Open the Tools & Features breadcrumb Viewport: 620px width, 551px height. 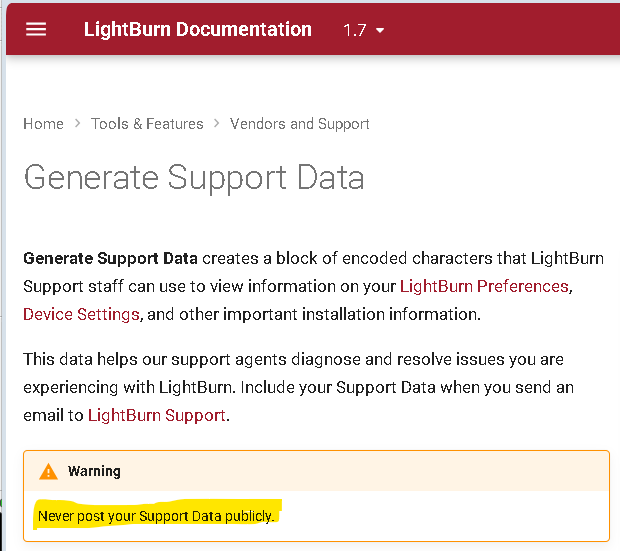tap(147, 124)
